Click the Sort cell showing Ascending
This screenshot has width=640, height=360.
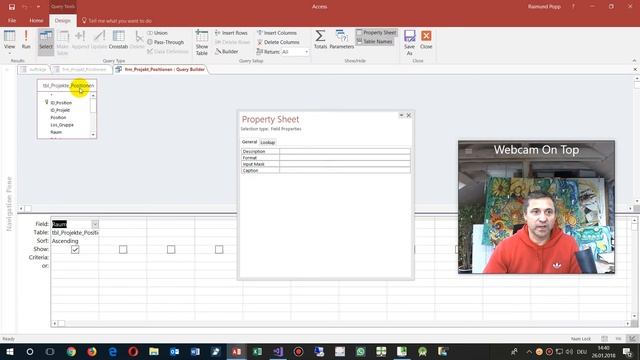point(75,241)
